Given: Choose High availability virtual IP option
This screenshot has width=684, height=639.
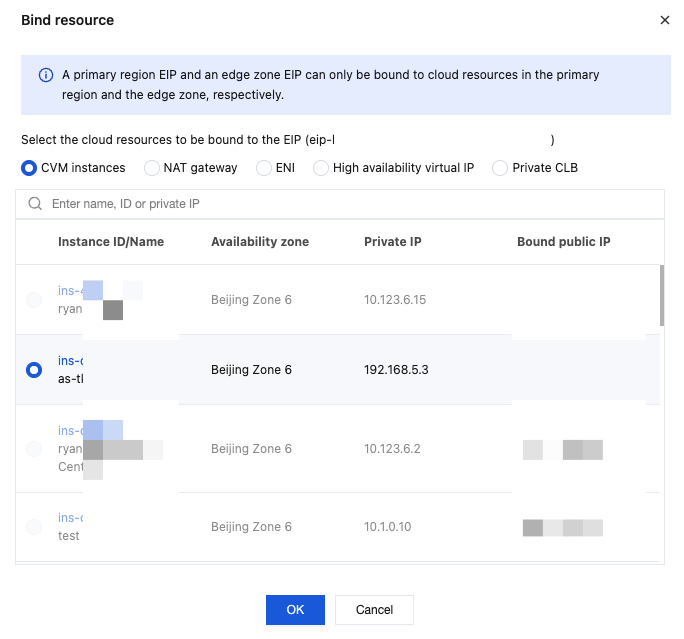Looking at the screenshot, I should click(x=321, y=168).
